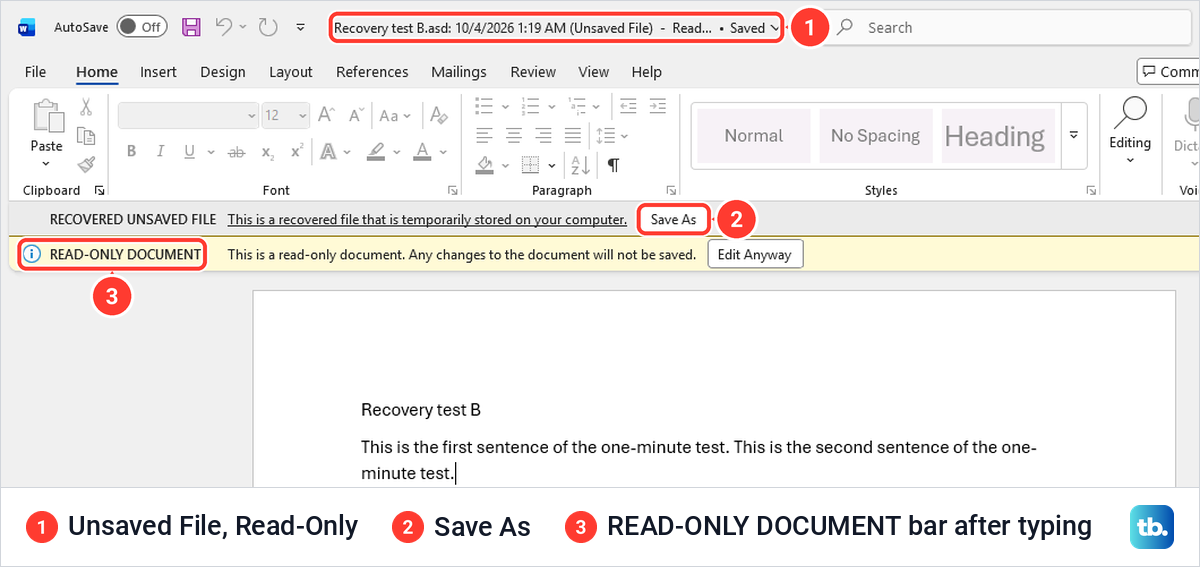
Task: Toggle superscript formatting
Action: click(x=296, y=152)
